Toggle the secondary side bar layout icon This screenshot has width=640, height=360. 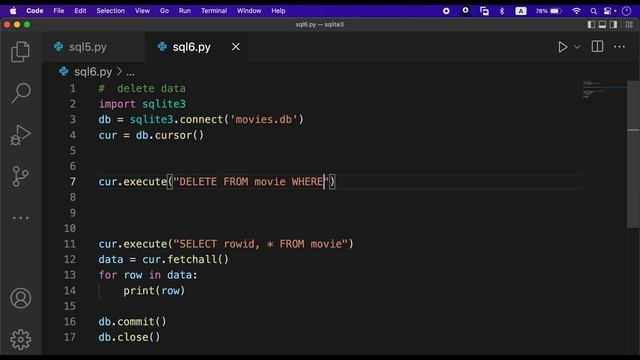[613, 24]
